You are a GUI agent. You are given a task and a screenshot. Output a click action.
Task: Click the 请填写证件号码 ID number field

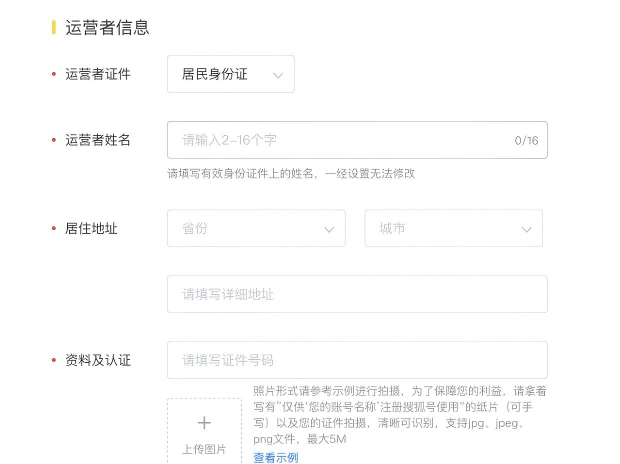[x=357, y=360]
